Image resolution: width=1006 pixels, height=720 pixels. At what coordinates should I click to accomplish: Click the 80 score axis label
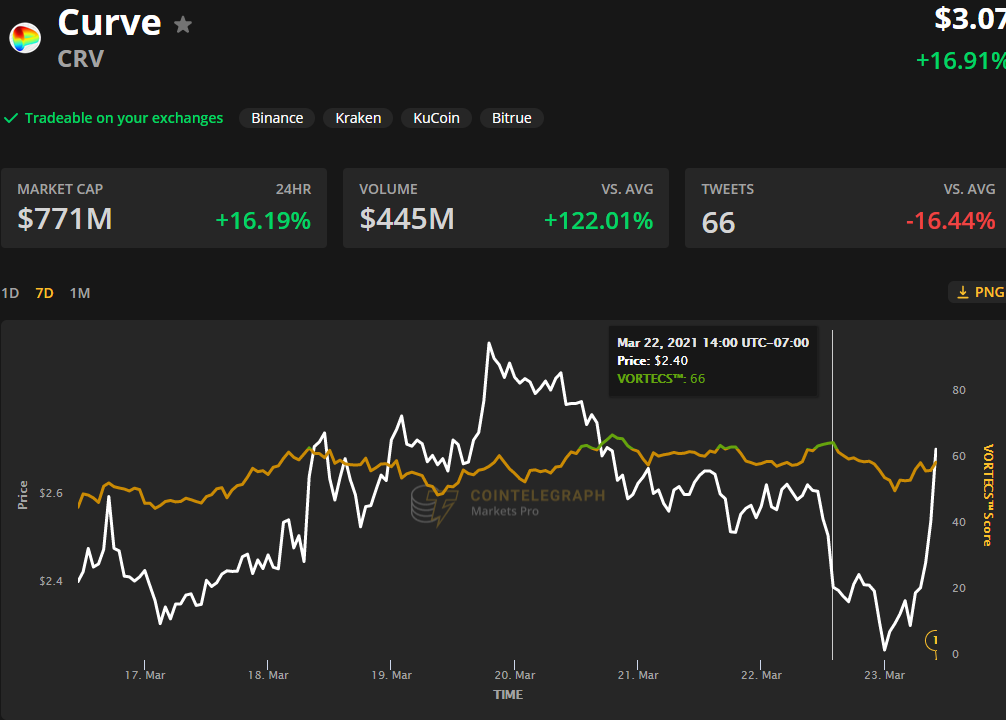[x=959, y=390]
